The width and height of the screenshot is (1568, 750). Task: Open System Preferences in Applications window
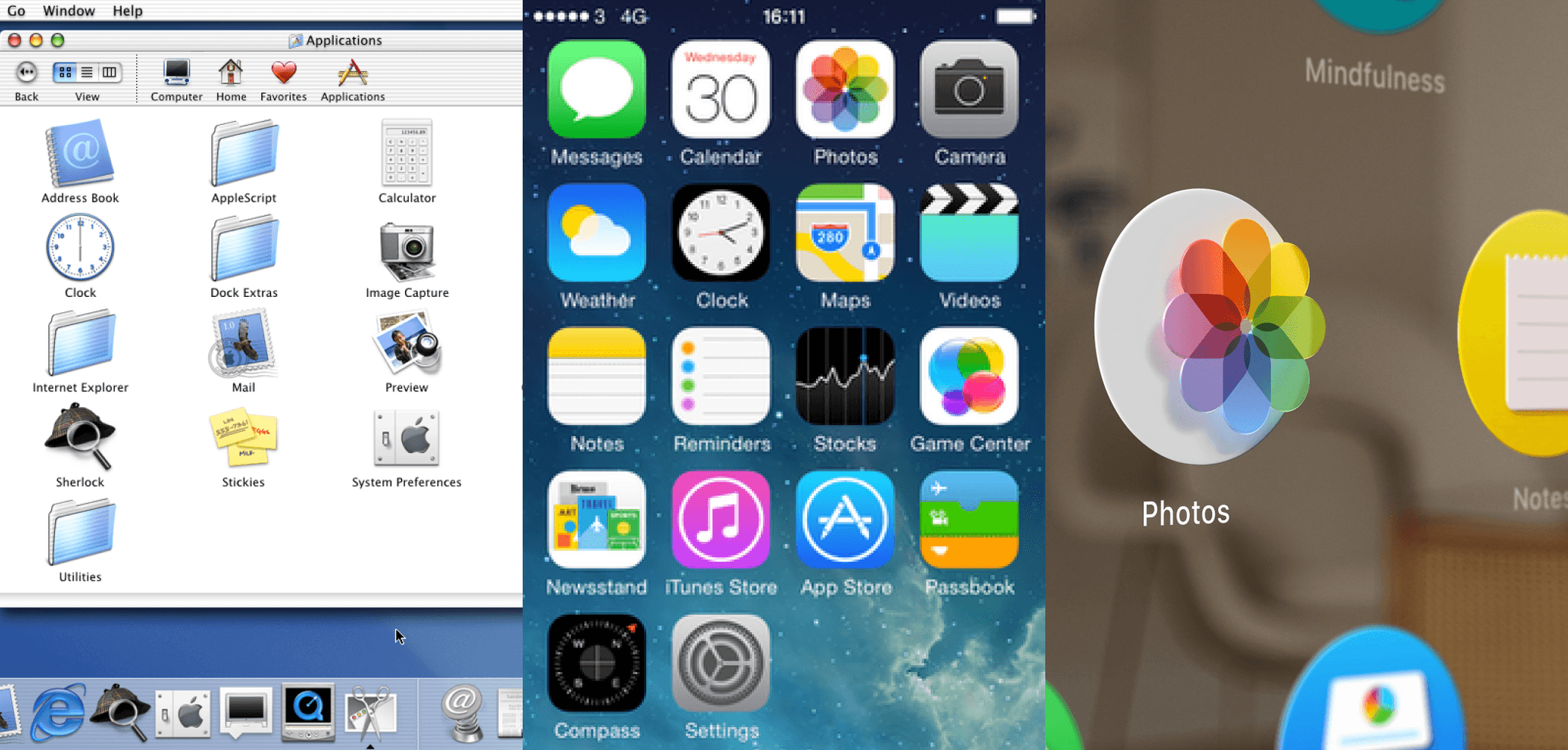pyautogui.click(x=407, y=439)
